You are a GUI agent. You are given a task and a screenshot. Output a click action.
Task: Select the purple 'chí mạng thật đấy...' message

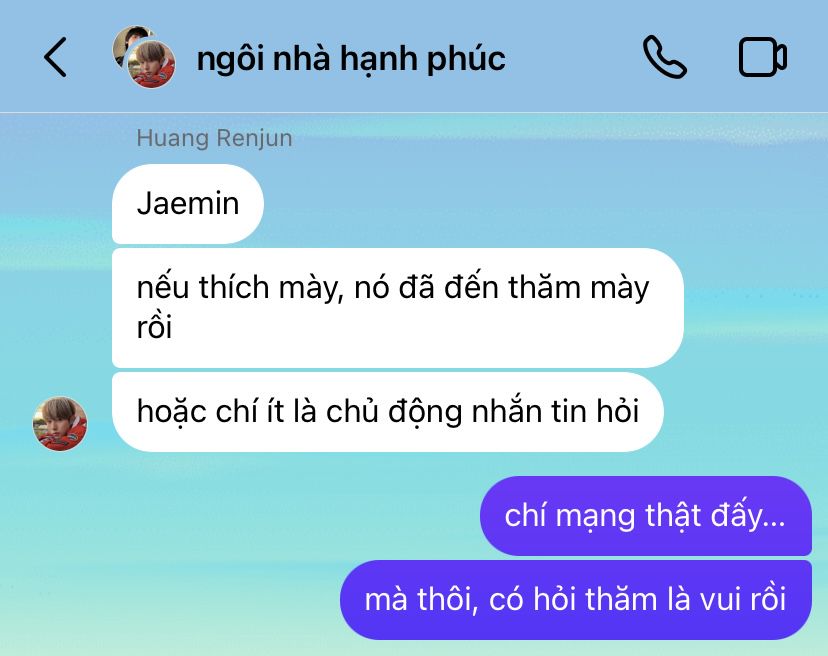(645, 516)
